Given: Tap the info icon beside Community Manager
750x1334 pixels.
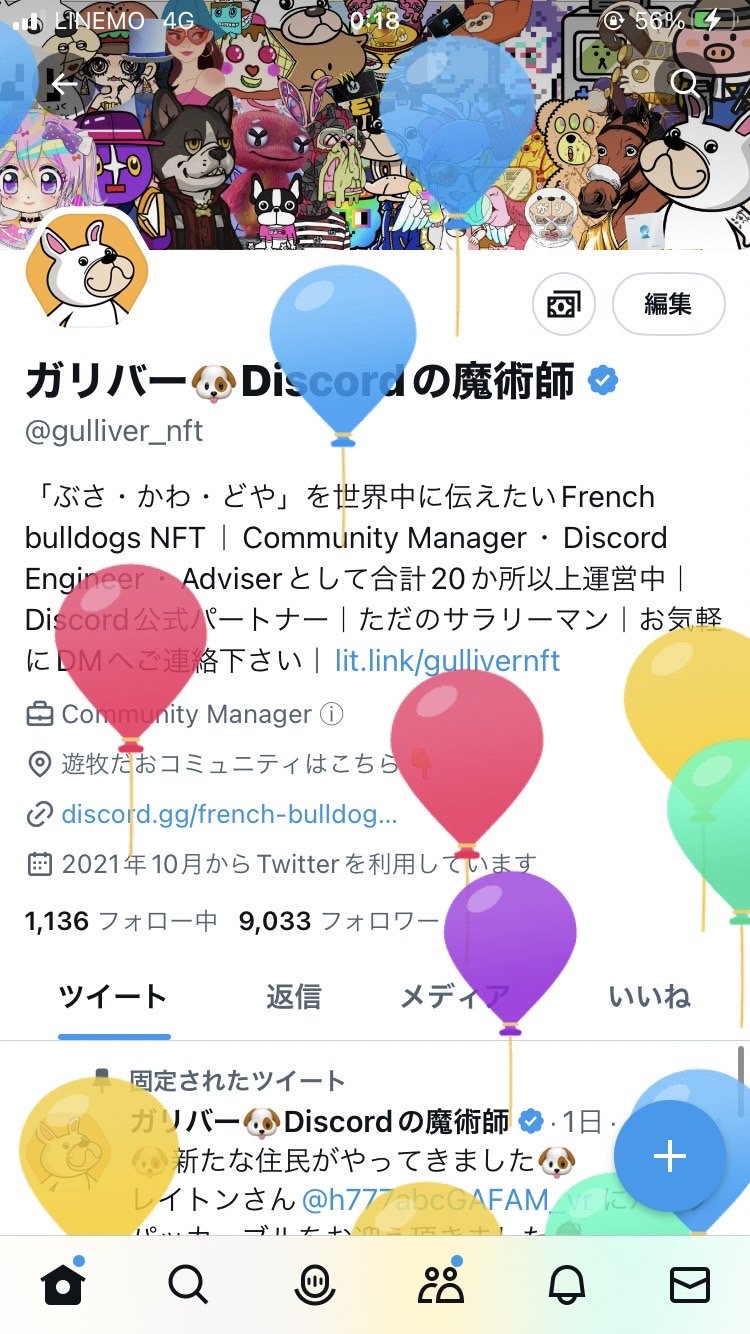Looking at the screenshot, I should click(x=331, y=715).
